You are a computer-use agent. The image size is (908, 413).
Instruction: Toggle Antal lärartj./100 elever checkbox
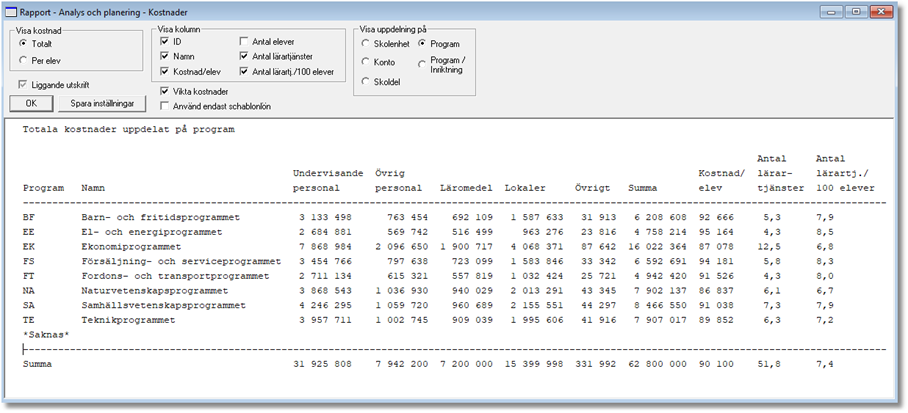245,72
